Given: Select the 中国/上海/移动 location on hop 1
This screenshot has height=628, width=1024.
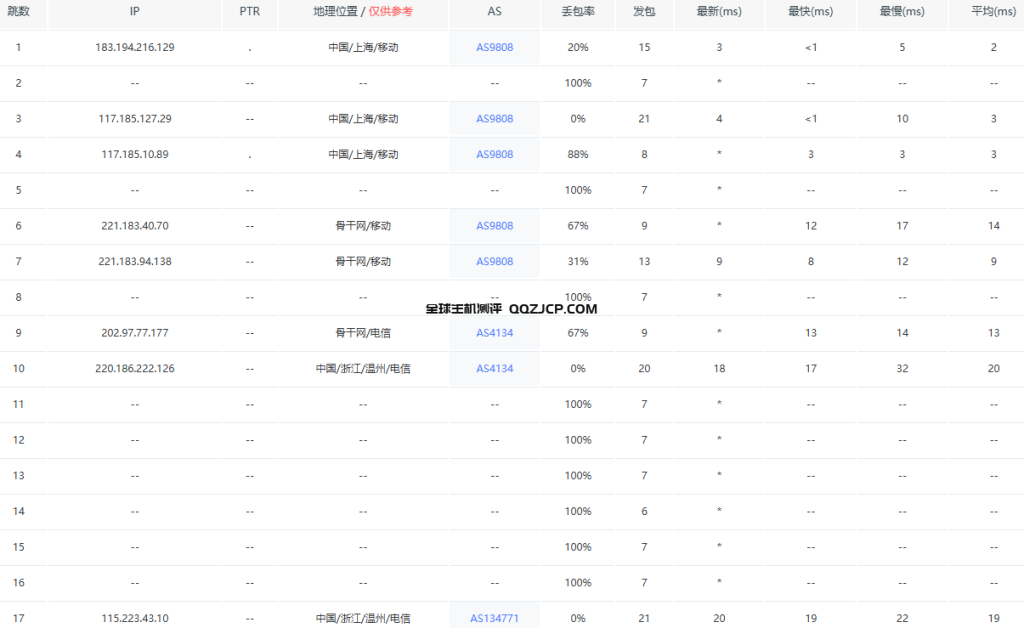Looking at the screenshot, I should [x=362, y=46].
